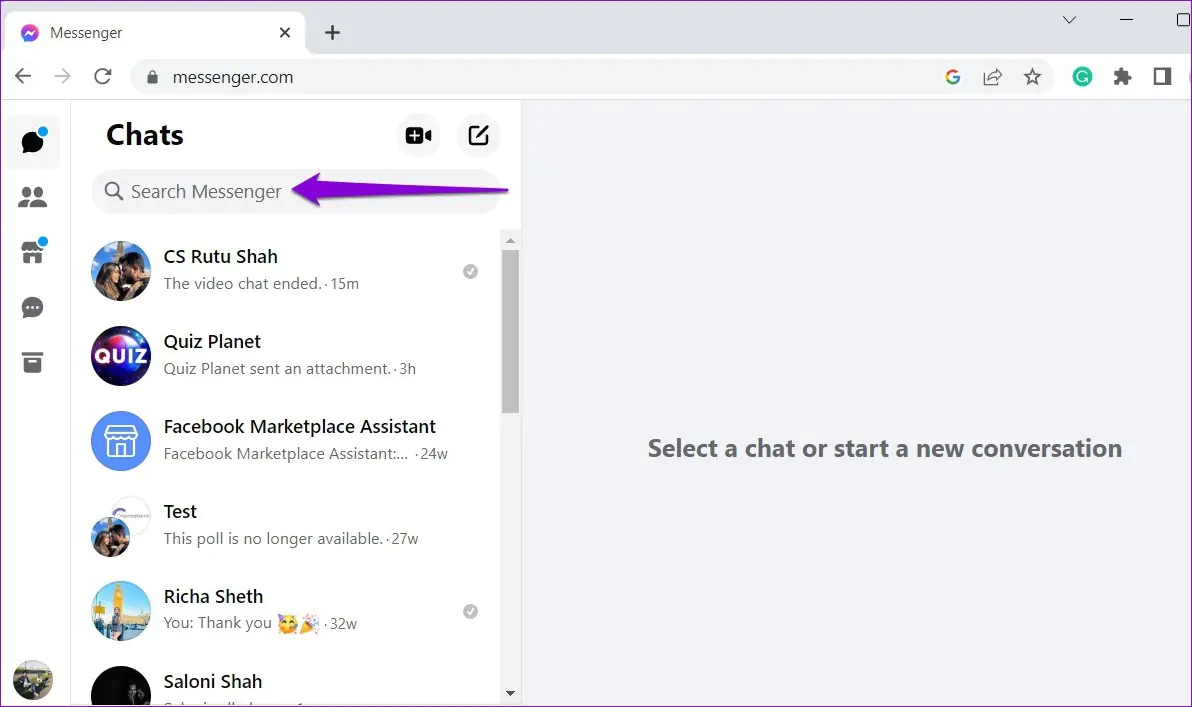Switch to the Messenger browser tab
This screenshot has height=707, width=1192.
tap(86, 32)
